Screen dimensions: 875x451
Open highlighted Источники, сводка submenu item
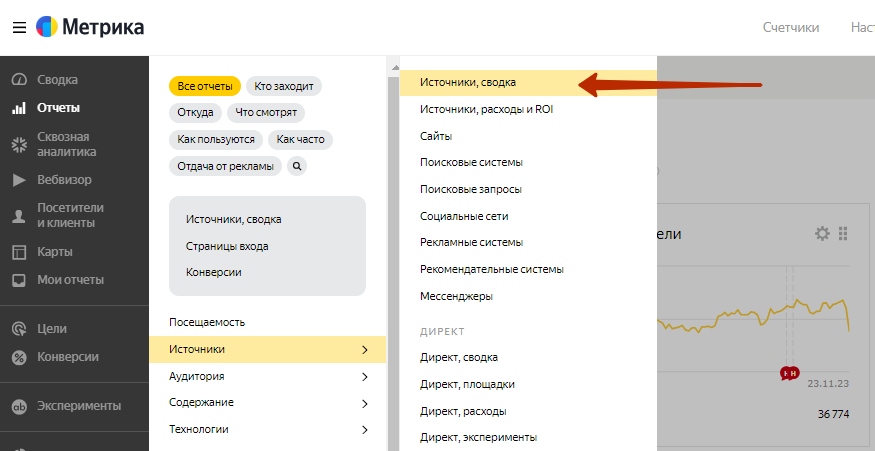click(528, 83)
